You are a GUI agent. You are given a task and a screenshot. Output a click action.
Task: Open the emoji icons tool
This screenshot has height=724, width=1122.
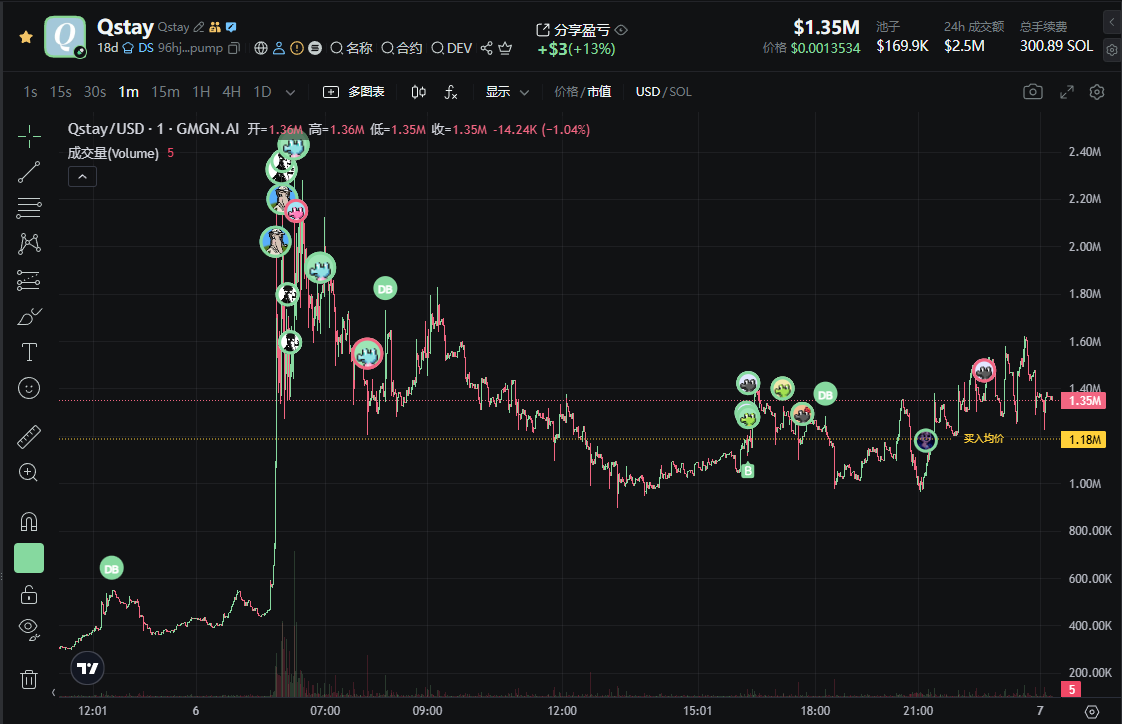click(29, 388)
